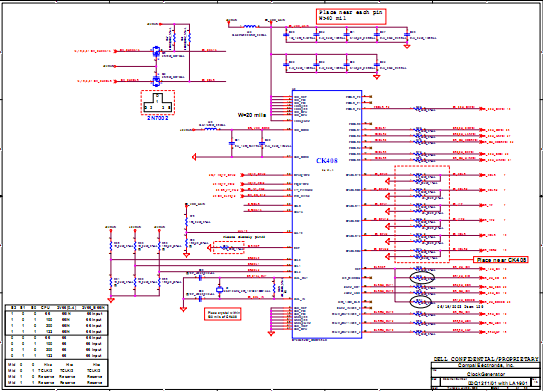Click the DELL CONFIDENTIAL/PROPRIETARY label

click(486, 359)
